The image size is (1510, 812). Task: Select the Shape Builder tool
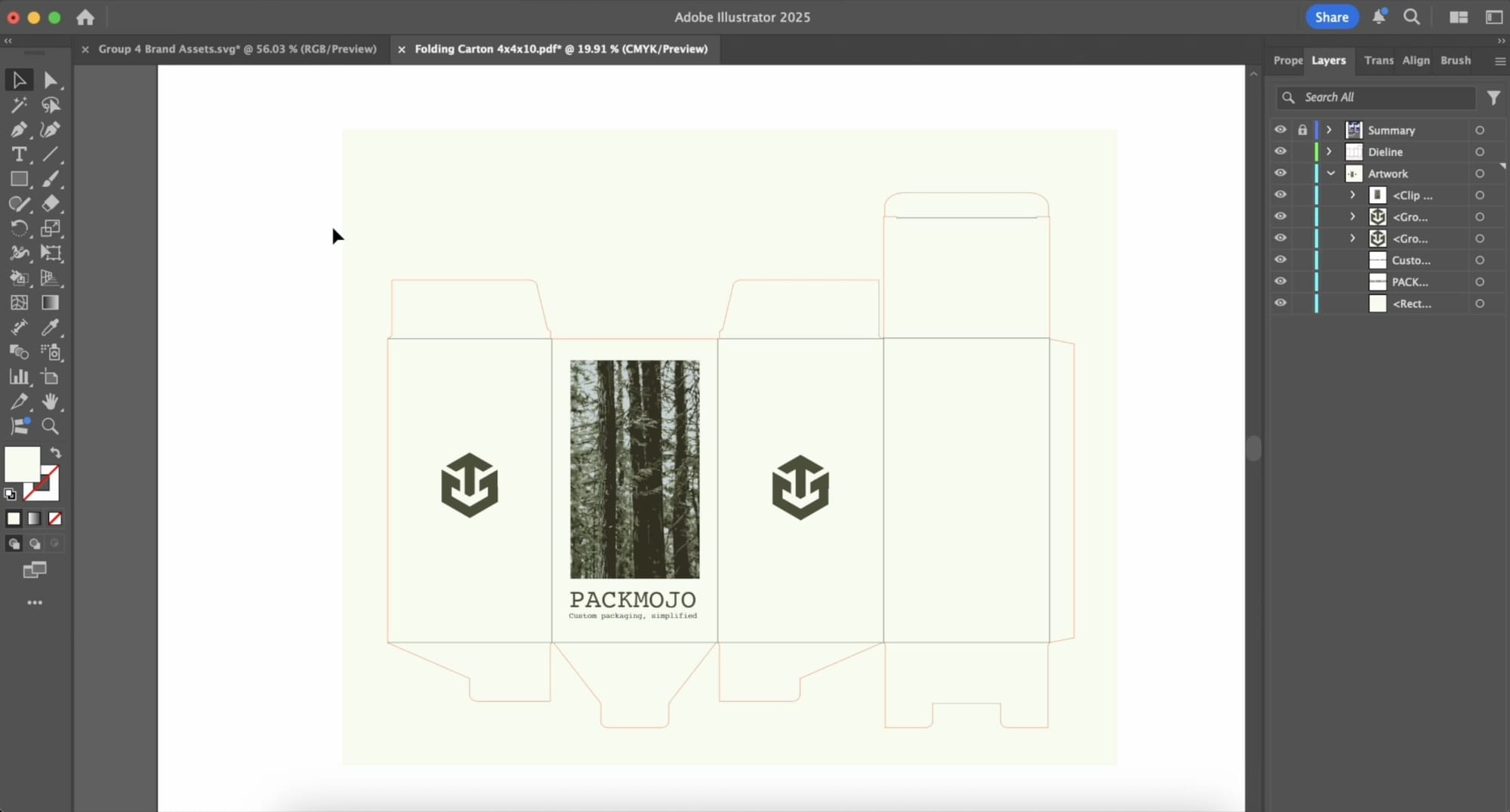[19, 278]
